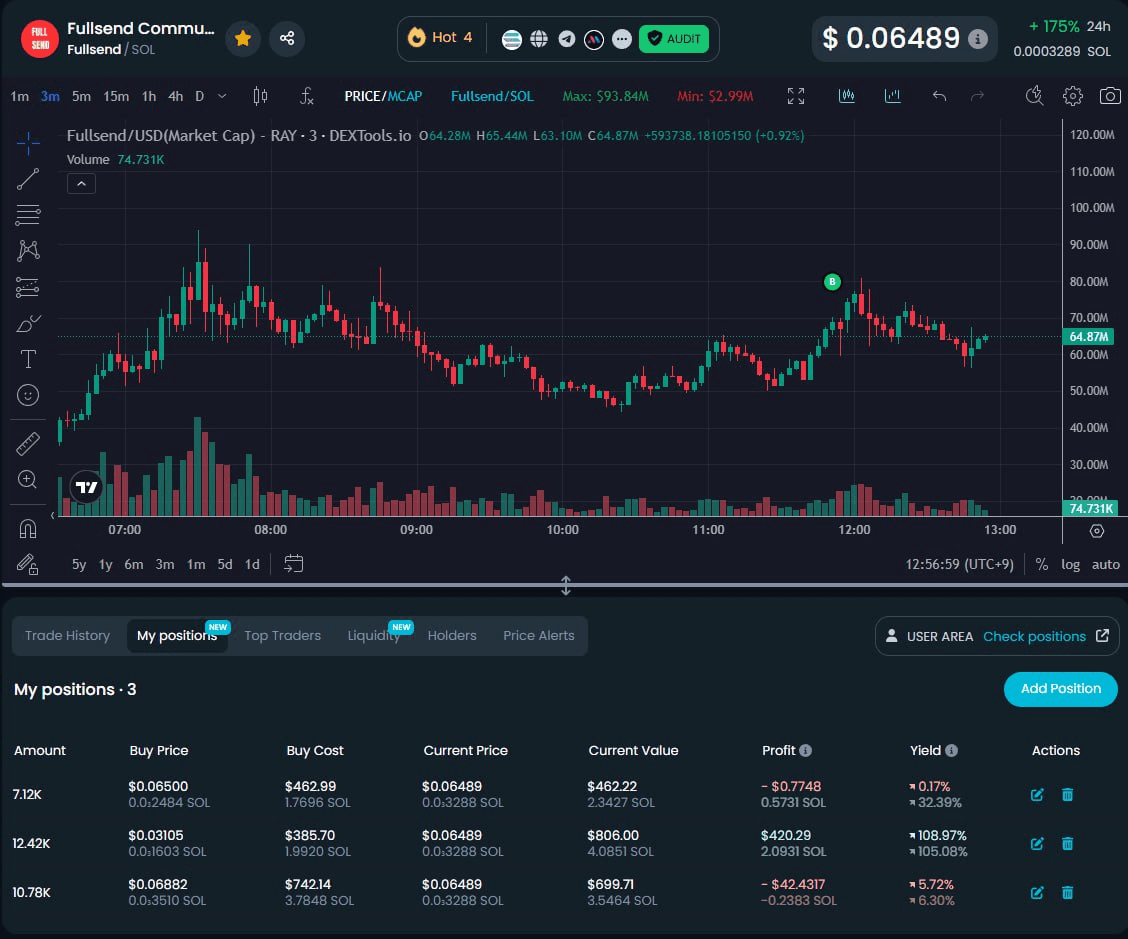Select the 5m timeframe
This screenshot has height=939, width=1128.
point(81,96)
